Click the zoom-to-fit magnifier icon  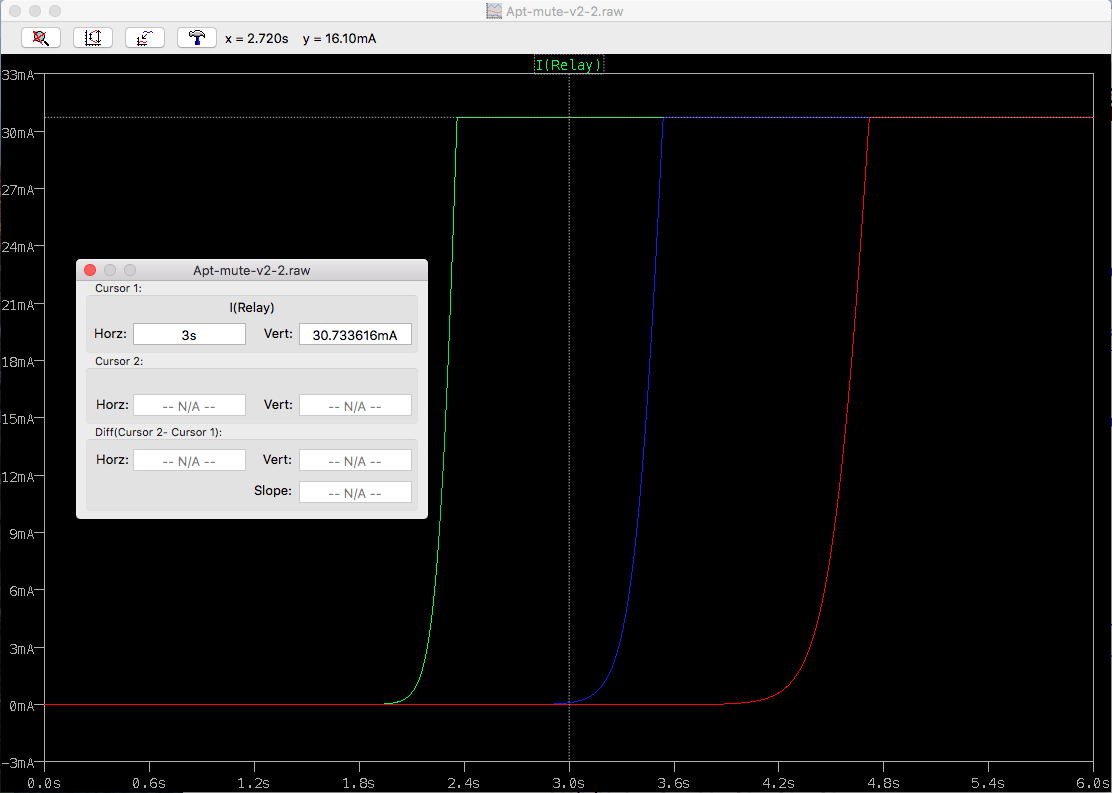click(41, 38)
